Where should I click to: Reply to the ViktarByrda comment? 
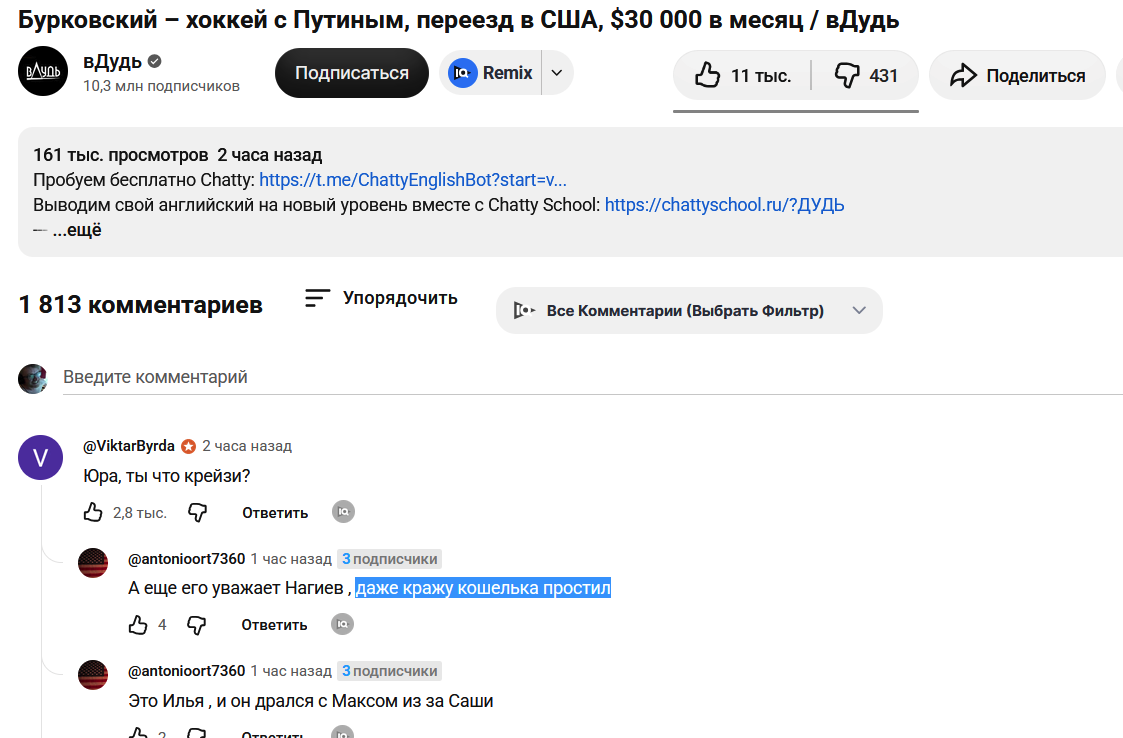[x=275, y=513]
